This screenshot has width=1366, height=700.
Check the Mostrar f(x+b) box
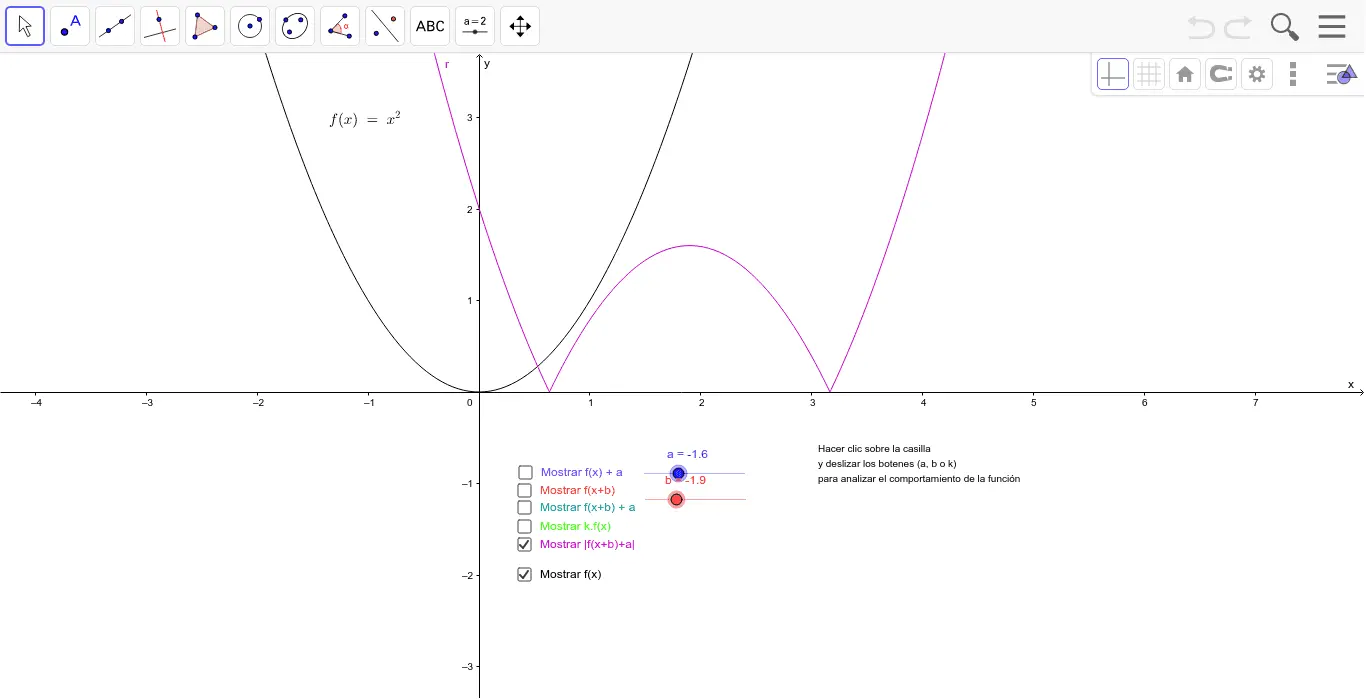click(x=524, y=490)
